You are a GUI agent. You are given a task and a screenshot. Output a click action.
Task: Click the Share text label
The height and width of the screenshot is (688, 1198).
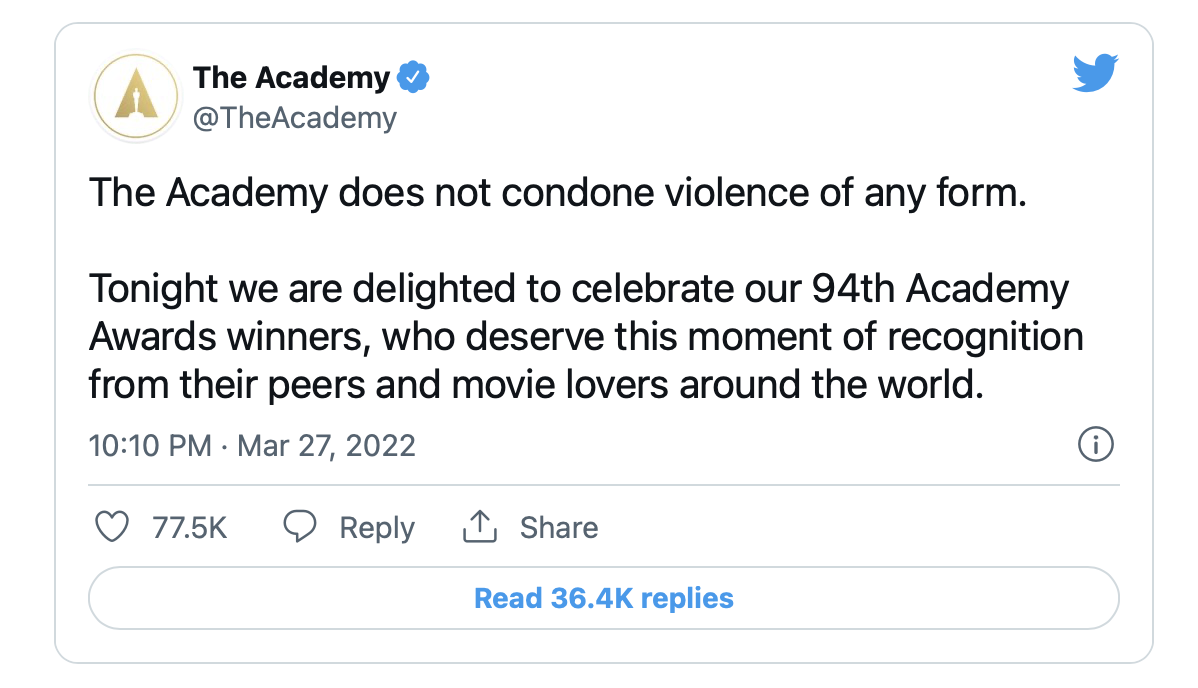(559, 528)
